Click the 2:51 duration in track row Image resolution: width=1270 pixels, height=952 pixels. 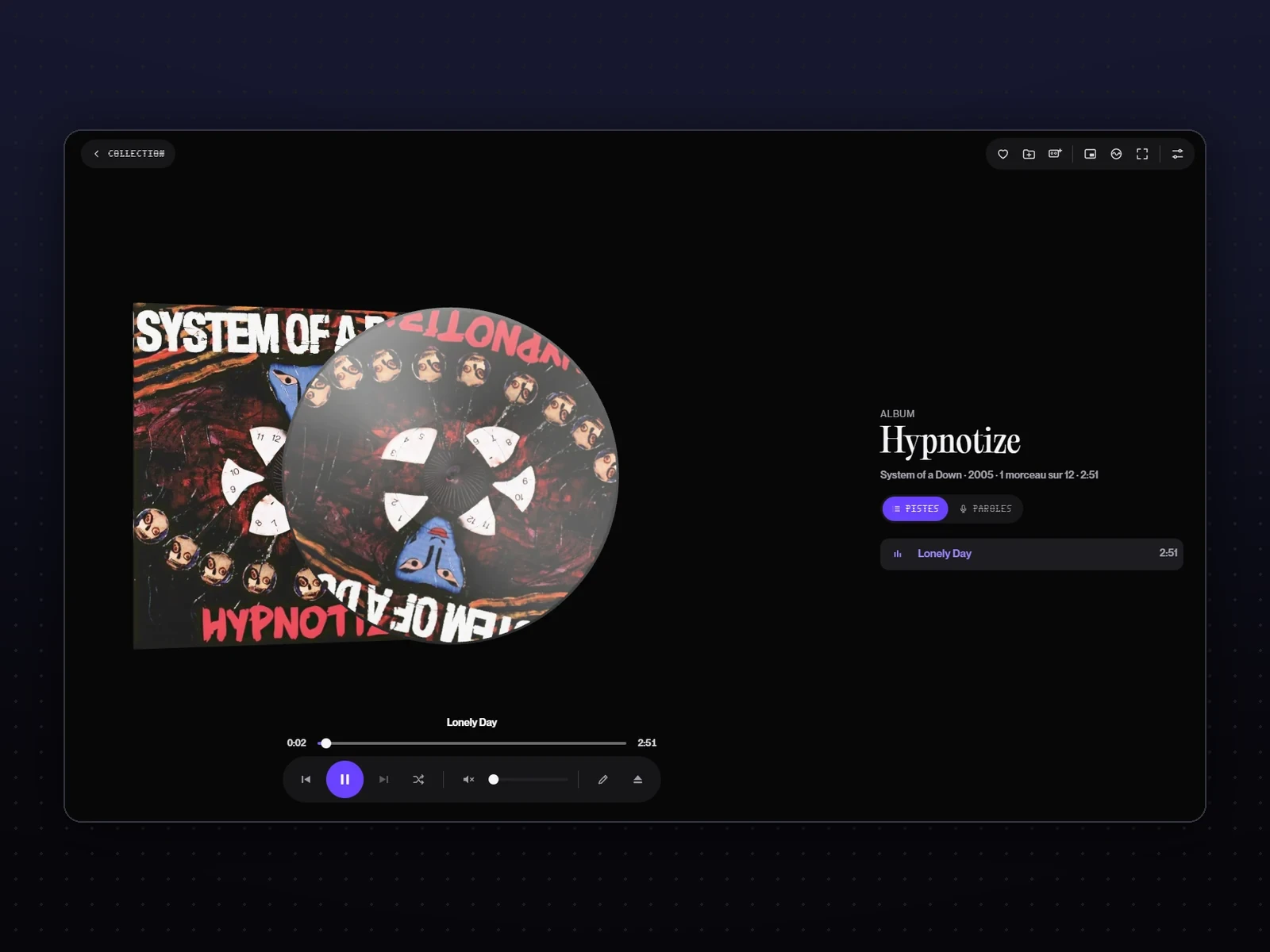coord(1168,553)
